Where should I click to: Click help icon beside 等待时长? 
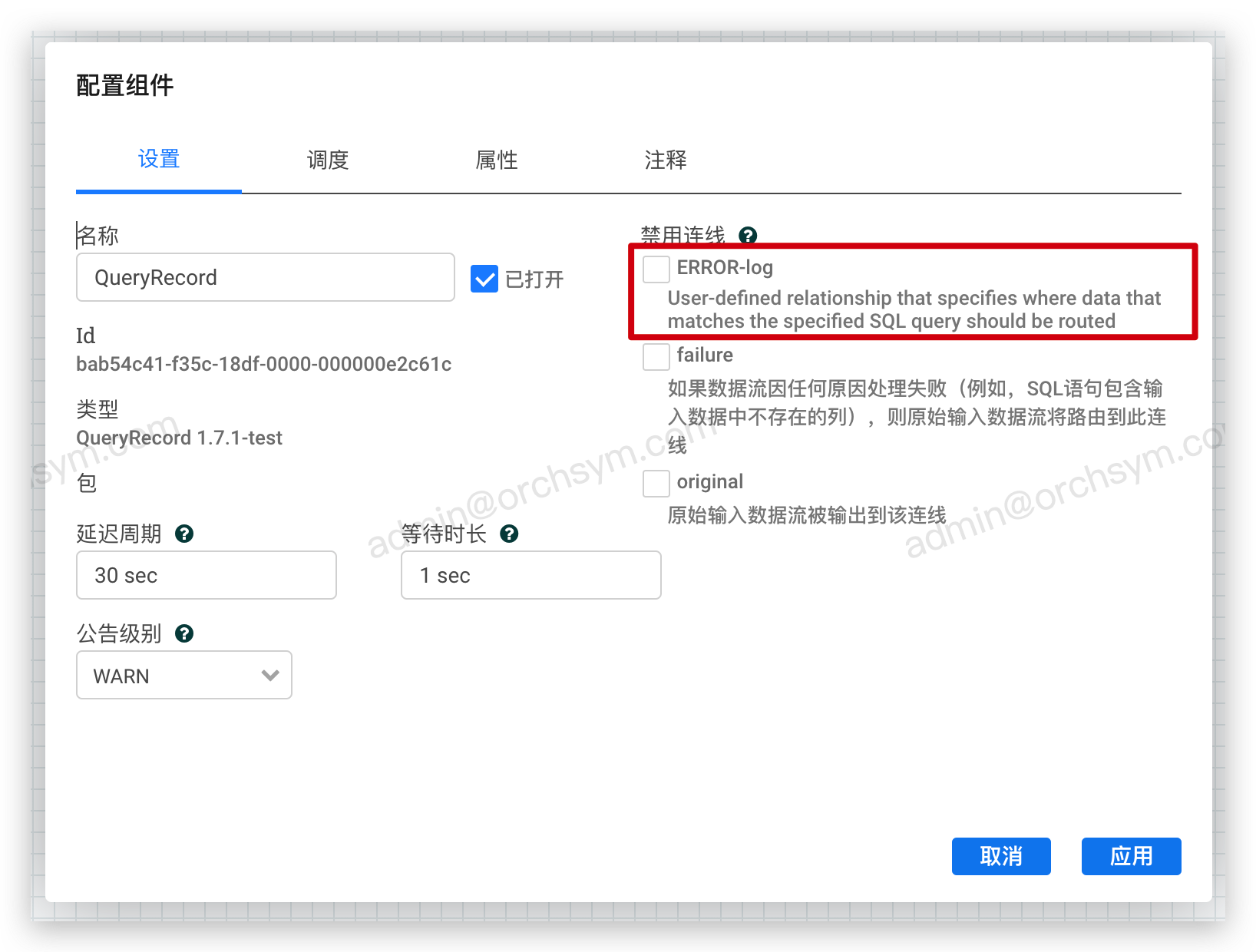coord(509,534)
